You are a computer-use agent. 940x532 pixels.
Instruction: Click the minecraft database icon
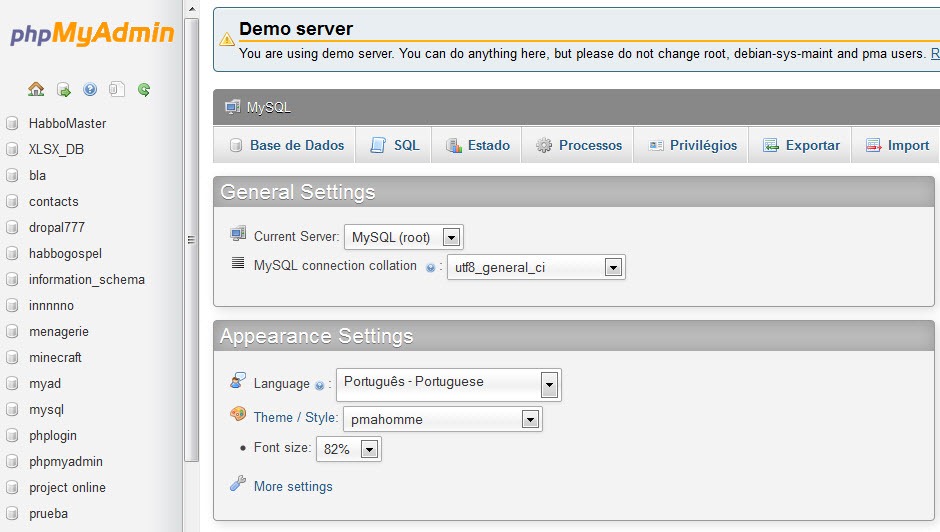click(x=12, y=357)
